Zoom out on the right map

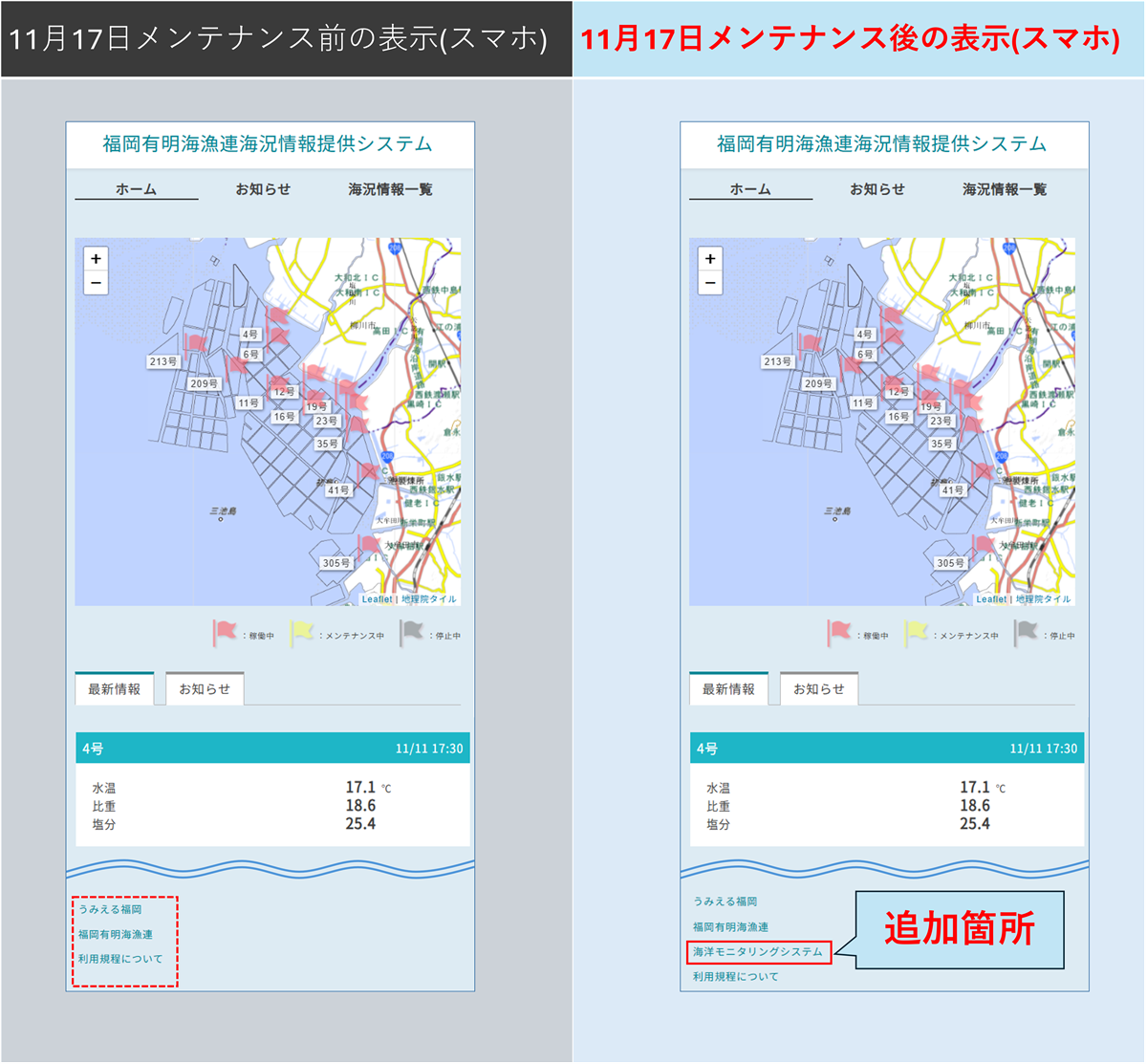(x=710, y=283)
